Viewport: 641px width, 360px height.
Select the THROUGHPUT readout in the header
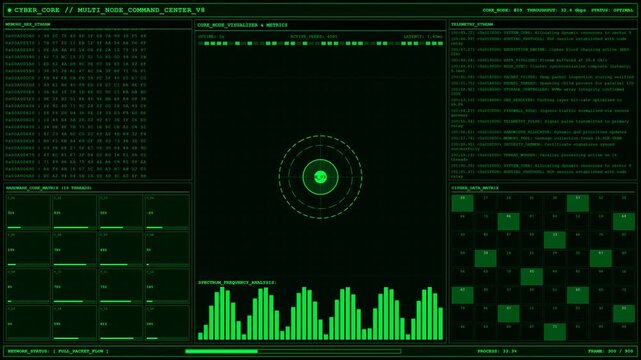(556, 10)
